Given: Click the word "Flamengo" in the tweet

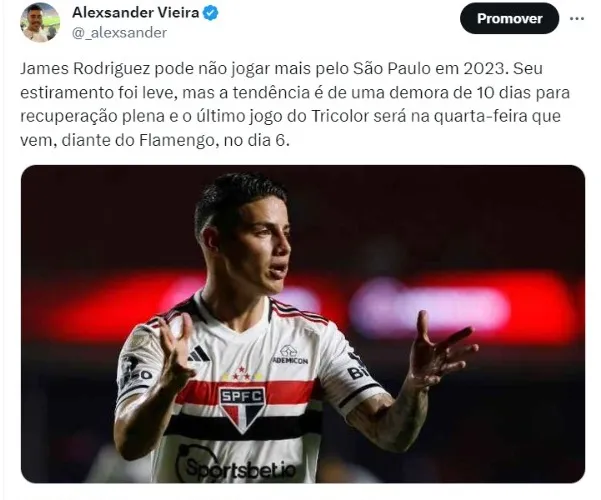Looking at the screenshot, I should (x=177, y=140).
